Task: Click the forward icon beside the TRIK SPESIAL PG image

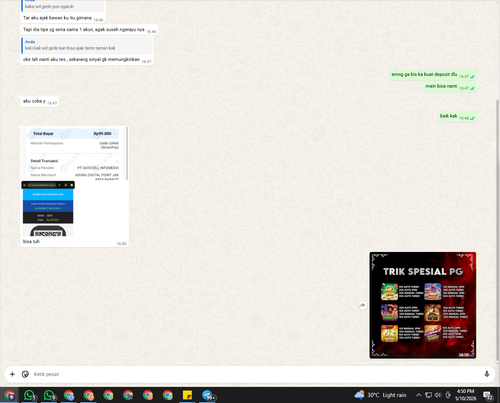Action: tap(362, 305)
